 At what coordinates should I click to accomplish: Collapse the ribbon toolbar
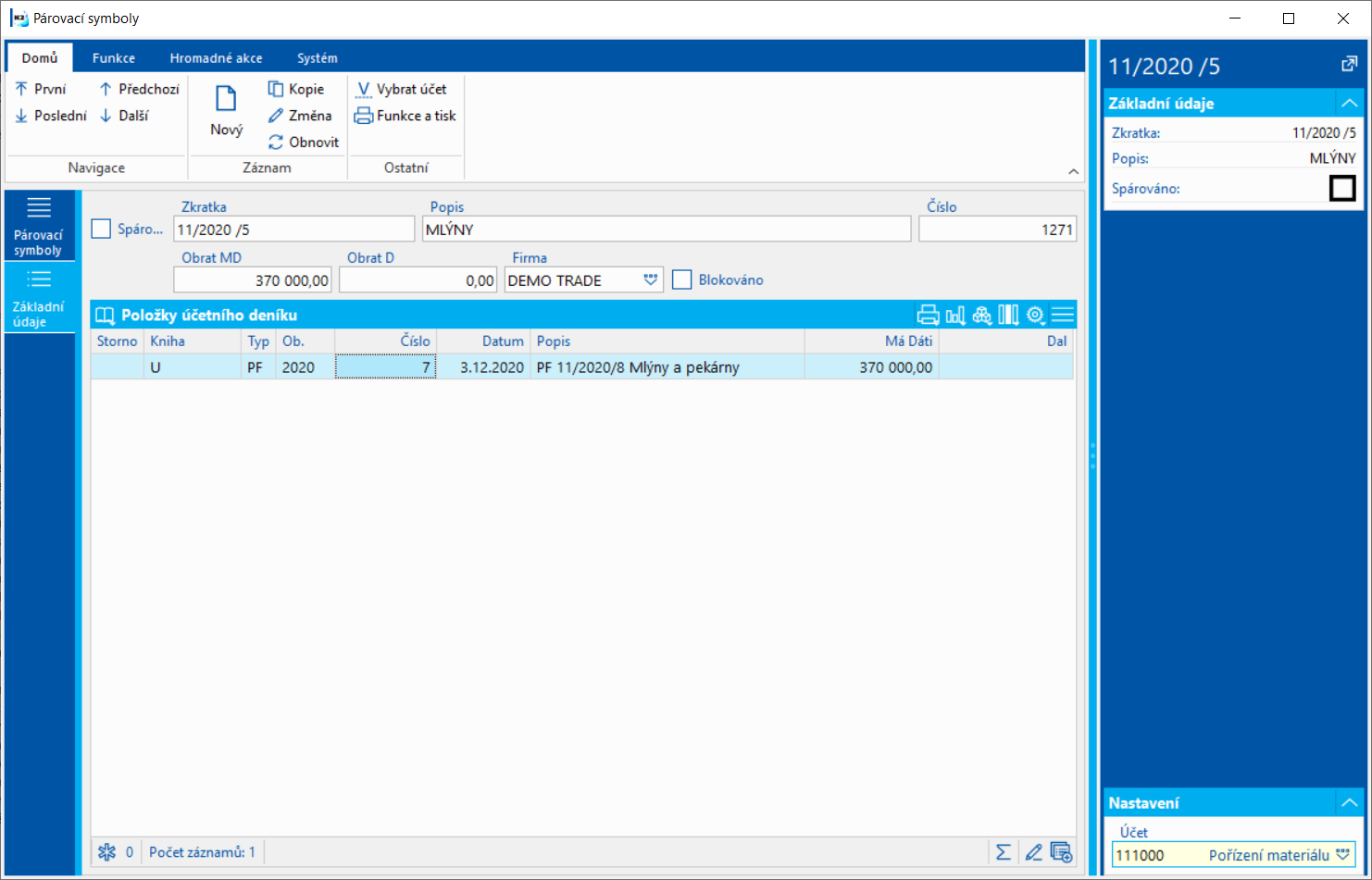(1073, 171)
